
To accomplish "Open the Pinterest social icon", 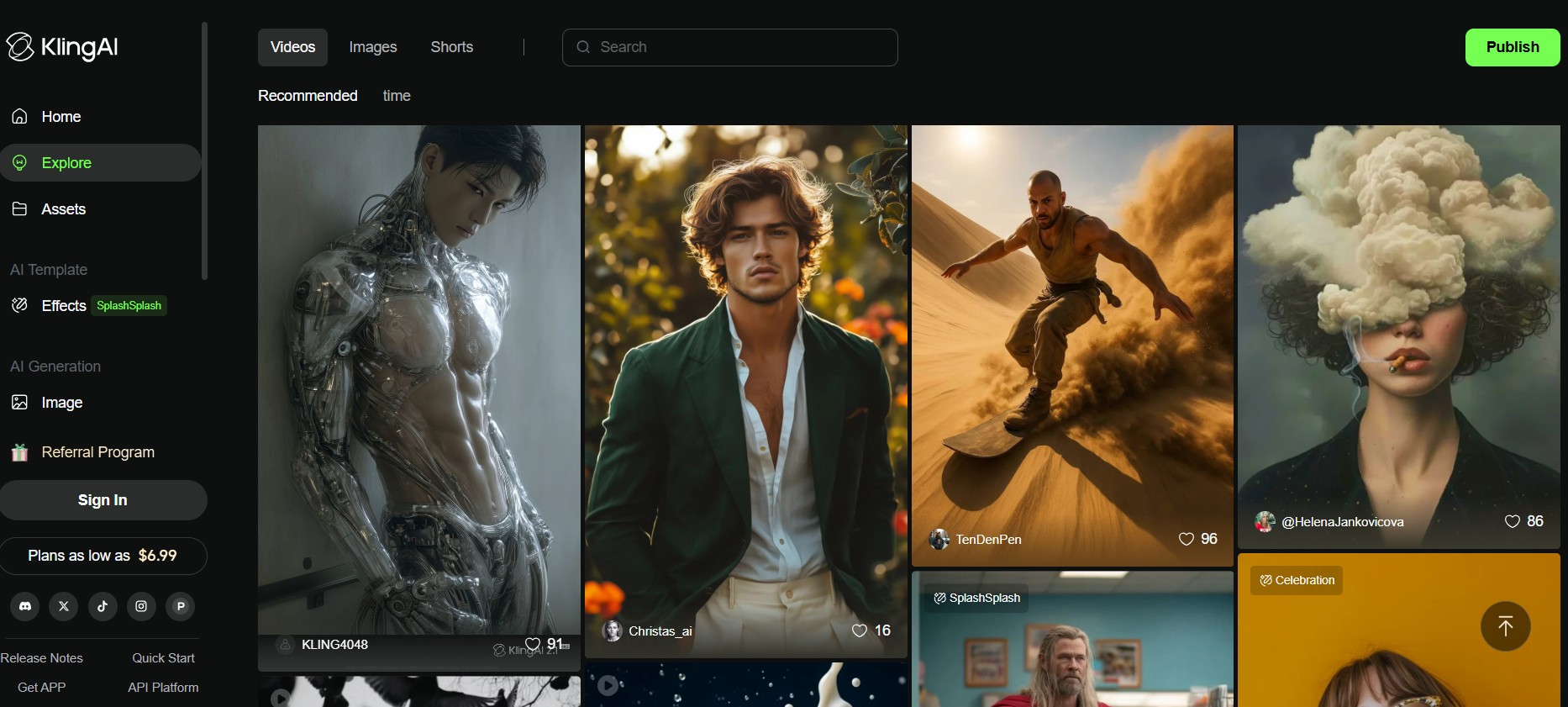I will (181, 606).
